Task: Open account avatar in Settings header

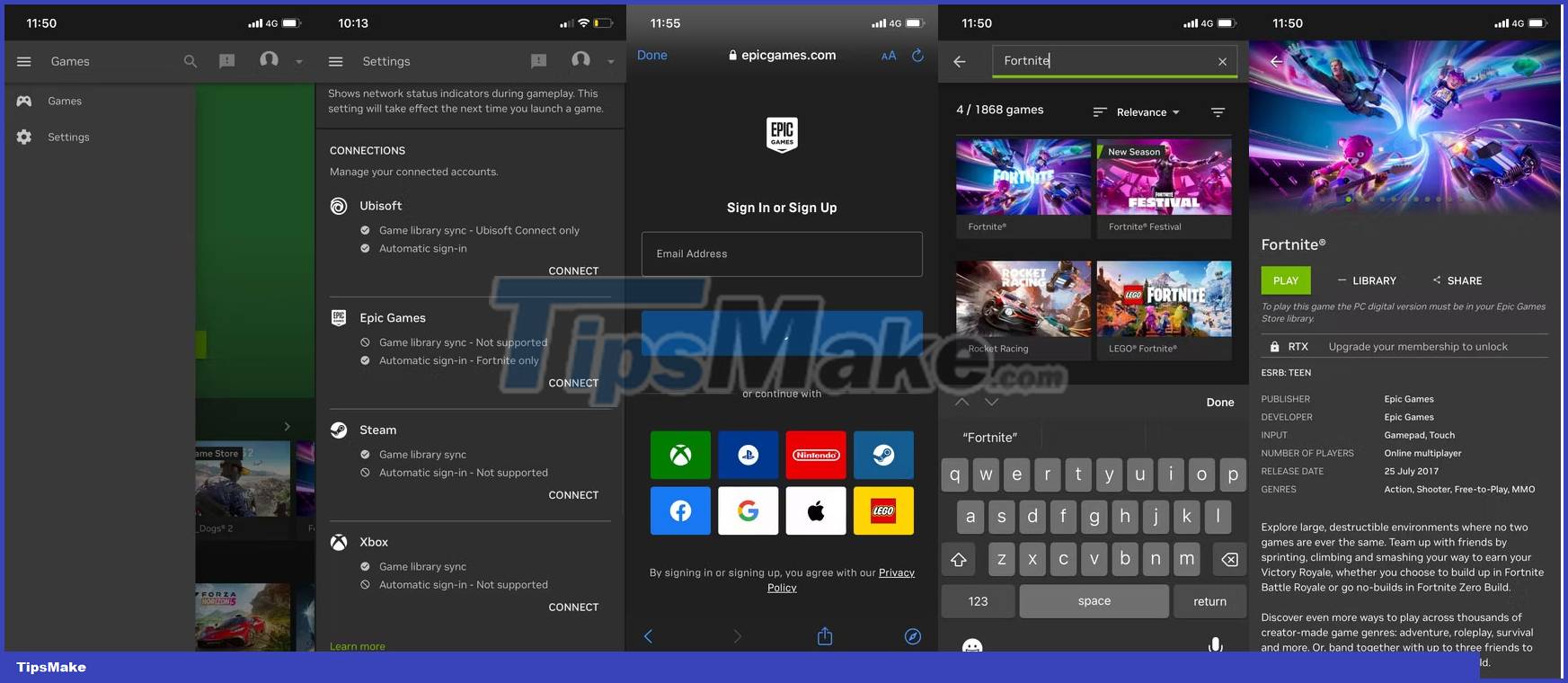Action: [580, 60]
